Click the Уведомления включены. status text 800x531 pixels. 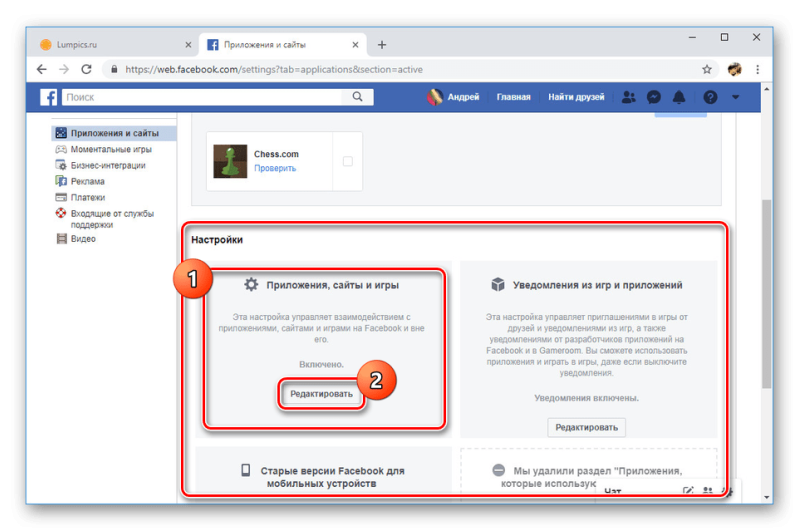(586, 398)
